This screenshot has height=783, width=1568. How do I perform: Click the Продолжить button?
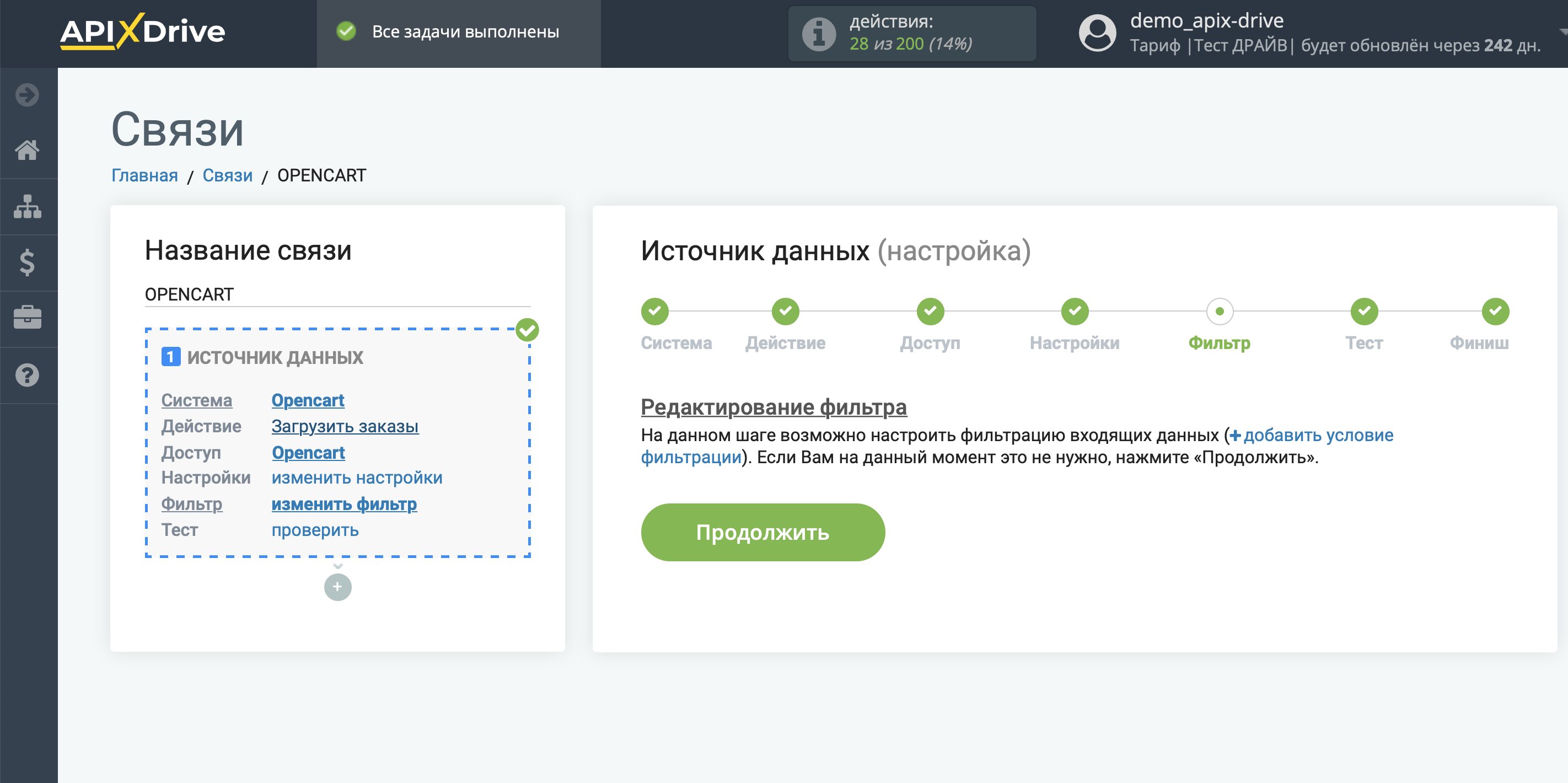(762, 533)
